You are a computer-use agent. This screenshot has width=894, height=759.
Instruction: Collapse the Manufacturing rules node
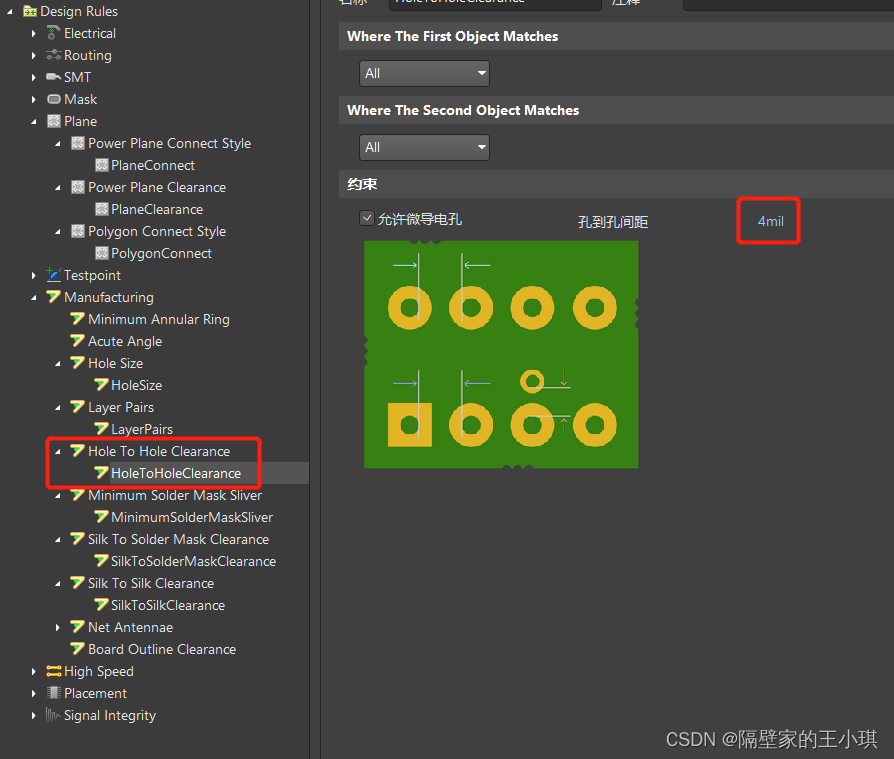tap(34, 297)
